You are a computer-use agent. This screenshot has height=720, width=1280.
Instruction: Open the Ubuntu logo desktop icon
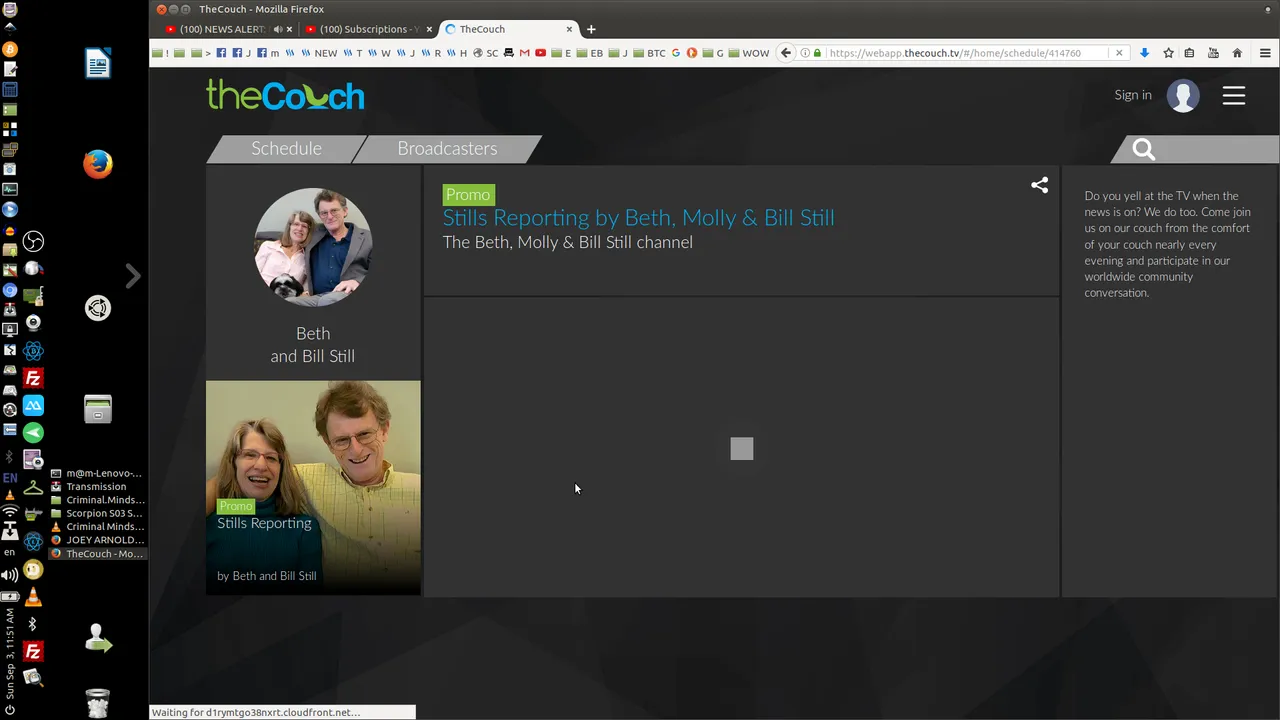pyautogui.click(x=98, y=308)
